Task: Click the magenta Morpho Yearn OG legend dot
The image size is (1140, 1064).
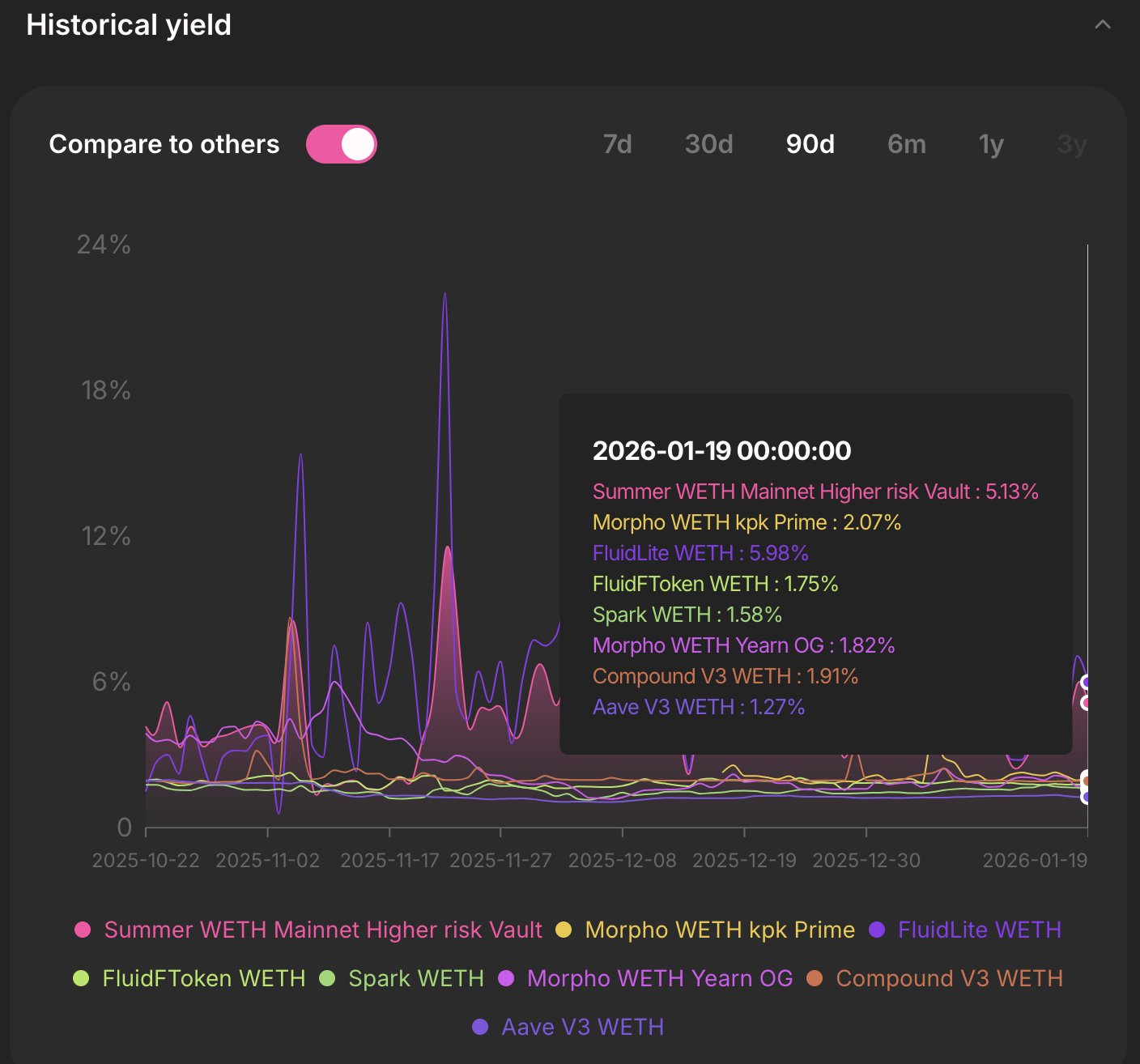Action: [506, 978]
